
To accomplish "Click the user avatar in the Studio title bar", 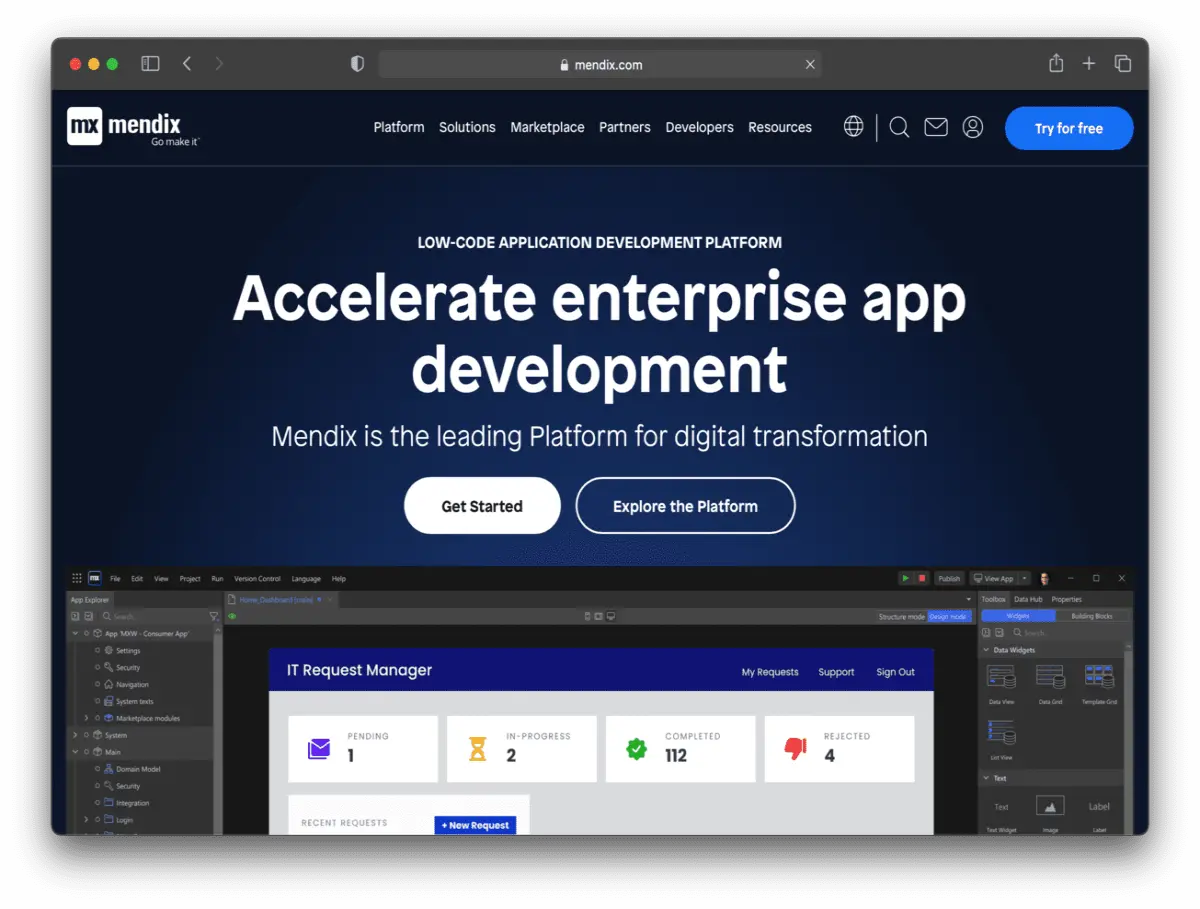I will click(x=1044, y=578).
